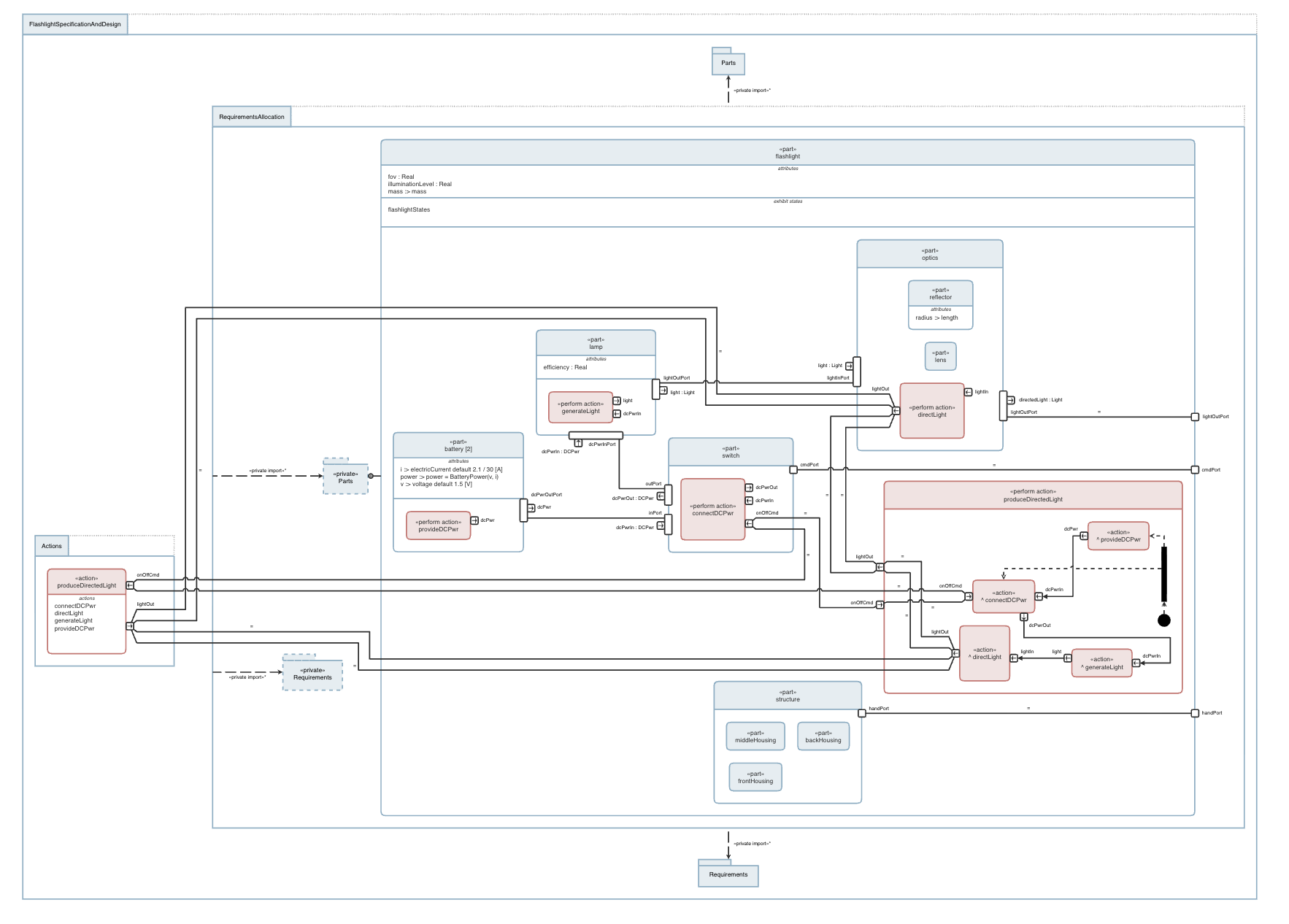
Task: Expand the actions list in produceDirectedLight action
Action: click(86, 597)
